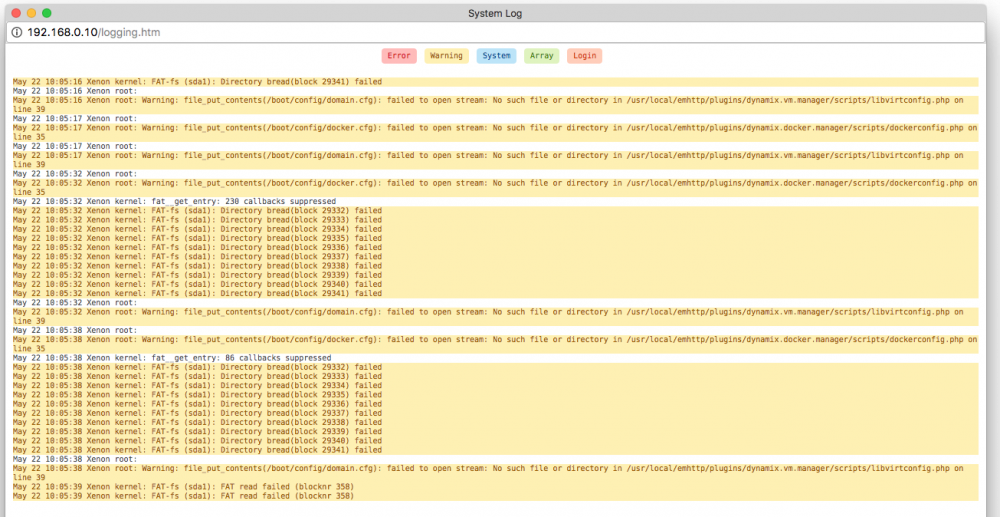Select the 10:05:32 docker.cfg warning line
The width and height of the screenshot is (1000, 517).
pyautogui.click(x=495, y=187)
